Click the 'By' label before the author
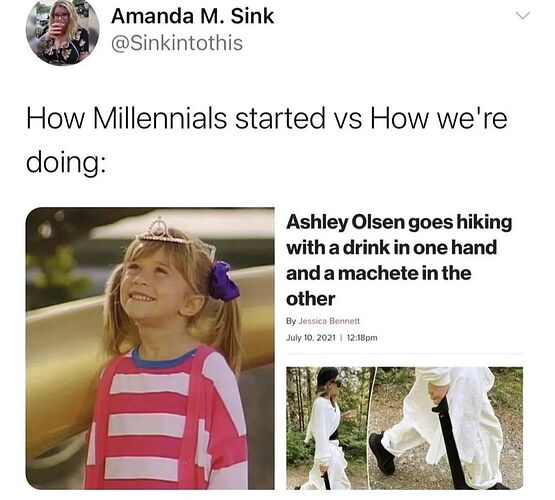The image size is (555, 500). (291, 321)
